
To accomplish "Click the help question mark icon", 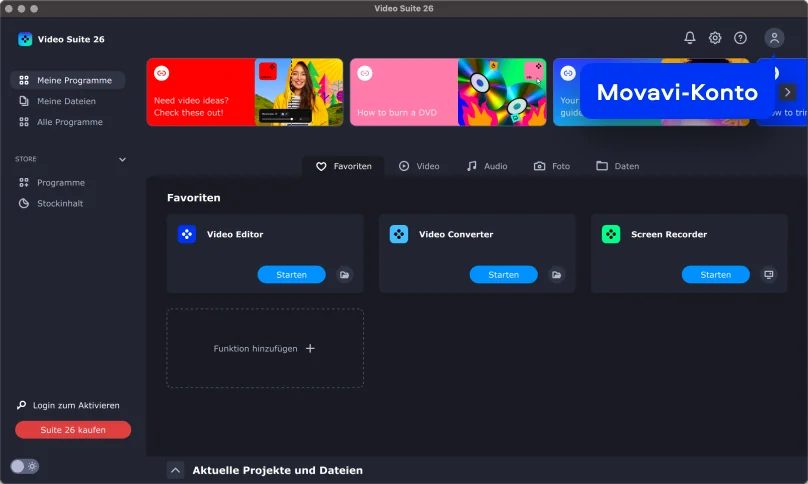I will pyautogui.click(x=740, y=38).
